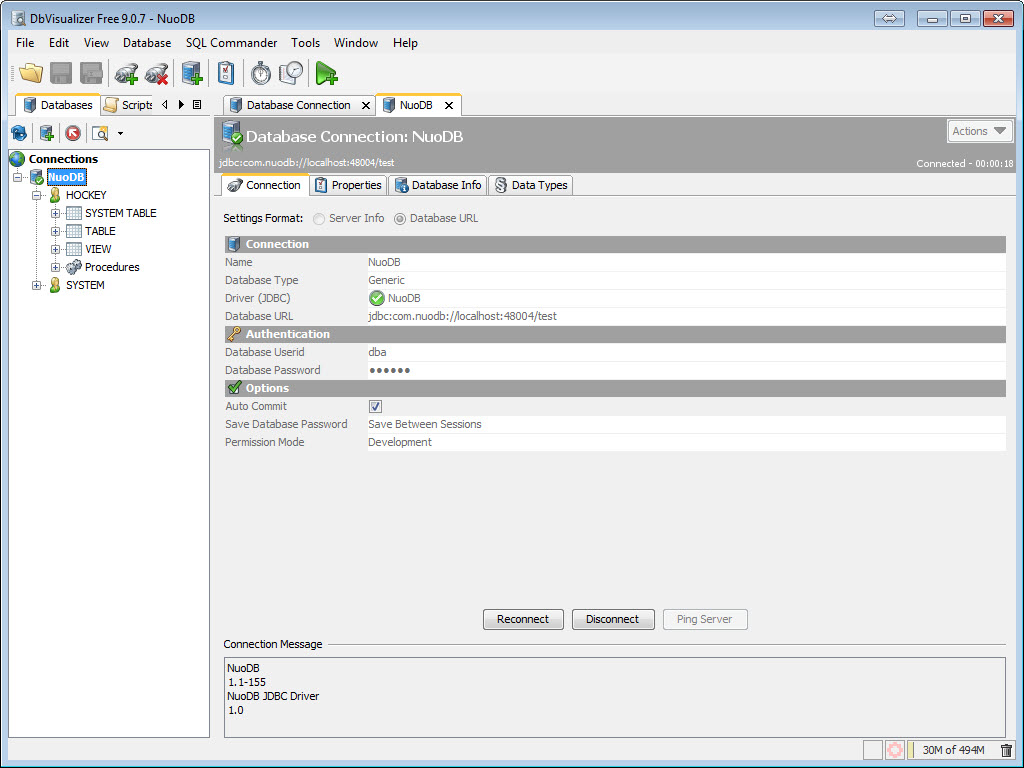Click the Disconnect button
1024x768 pixels.
(613, 619)
